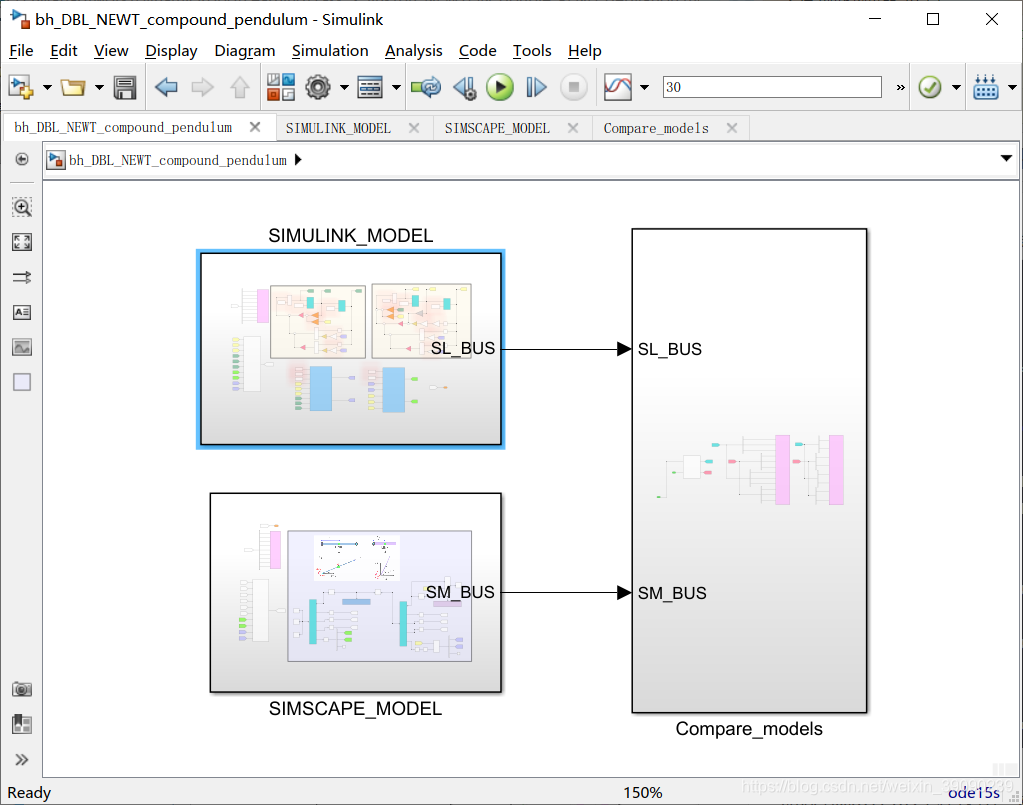
Task: Toggle the Model Browser palette icon
Action: point(22,724)
